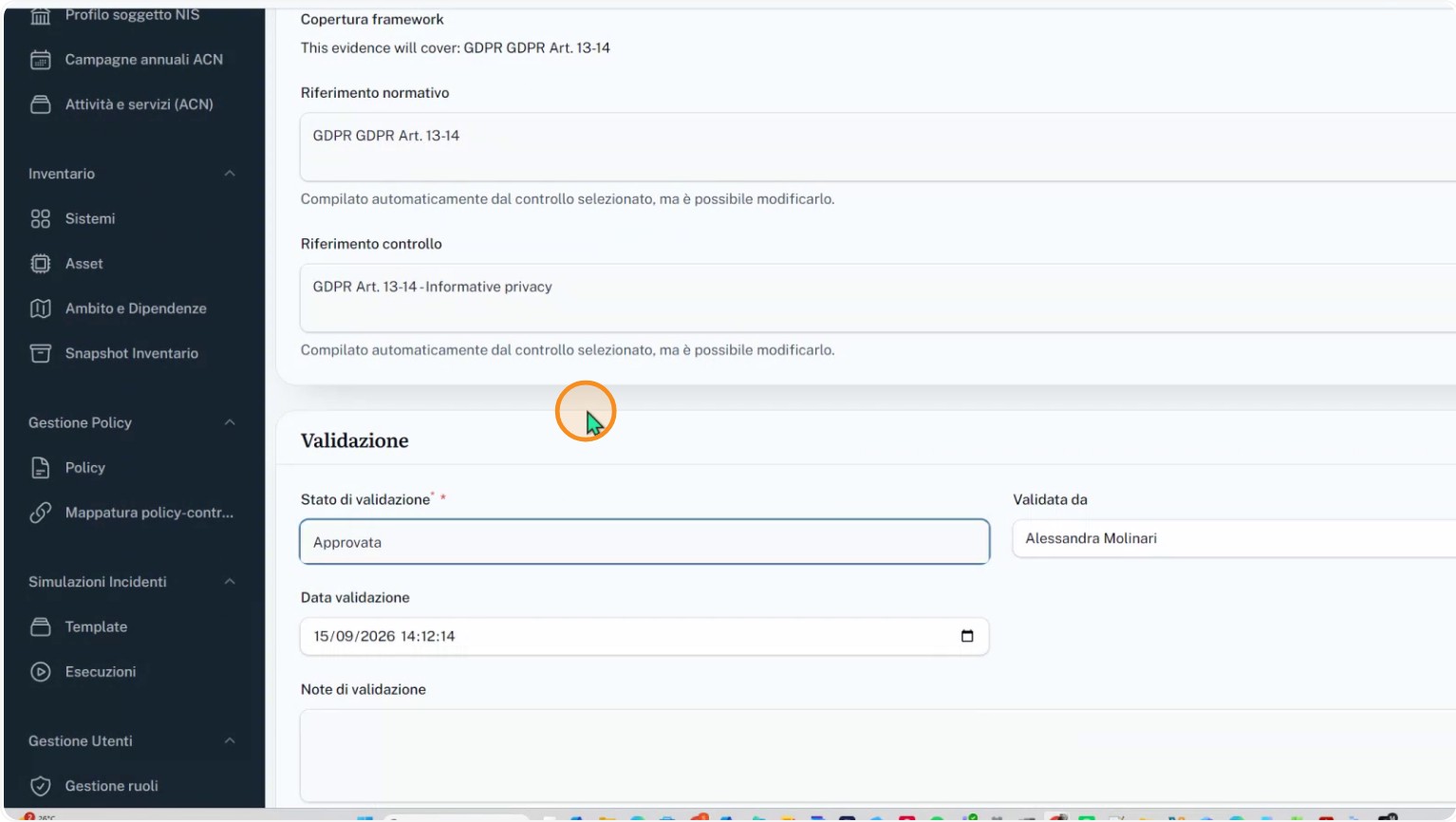
Task: Open the Stato di validazione dropdown
Action: click(644, 542)
